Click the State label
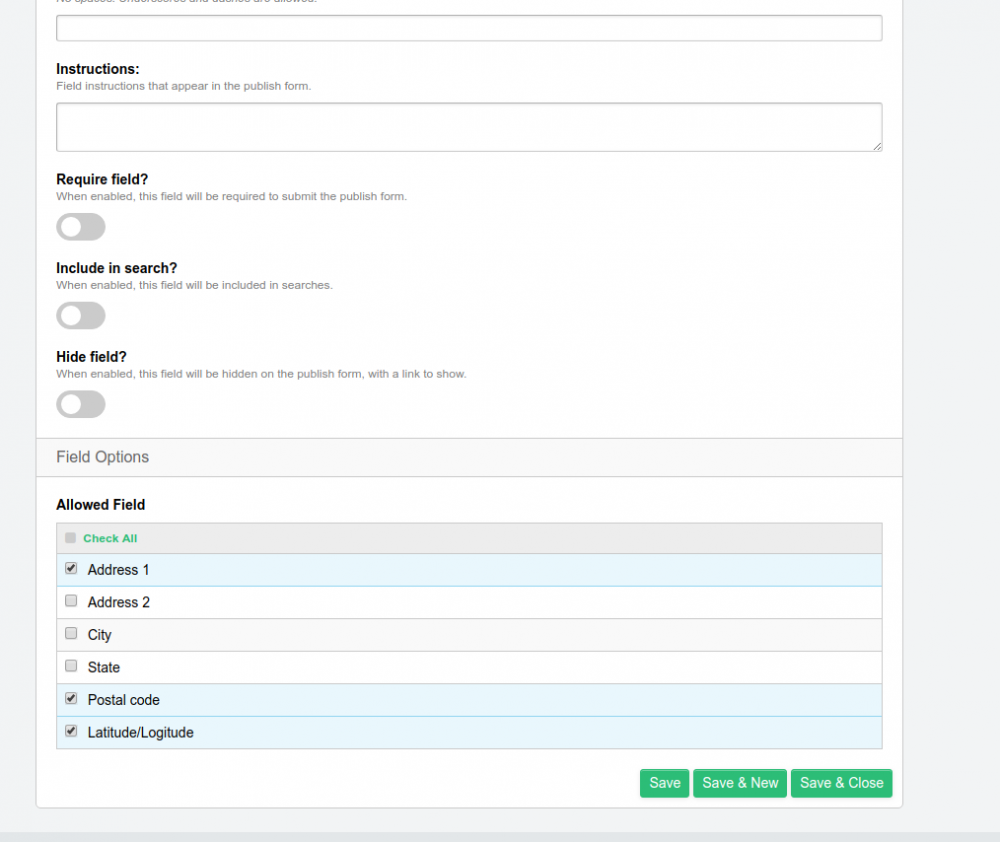Screen dimensions: 1000x842 click(x=104, y=667)
